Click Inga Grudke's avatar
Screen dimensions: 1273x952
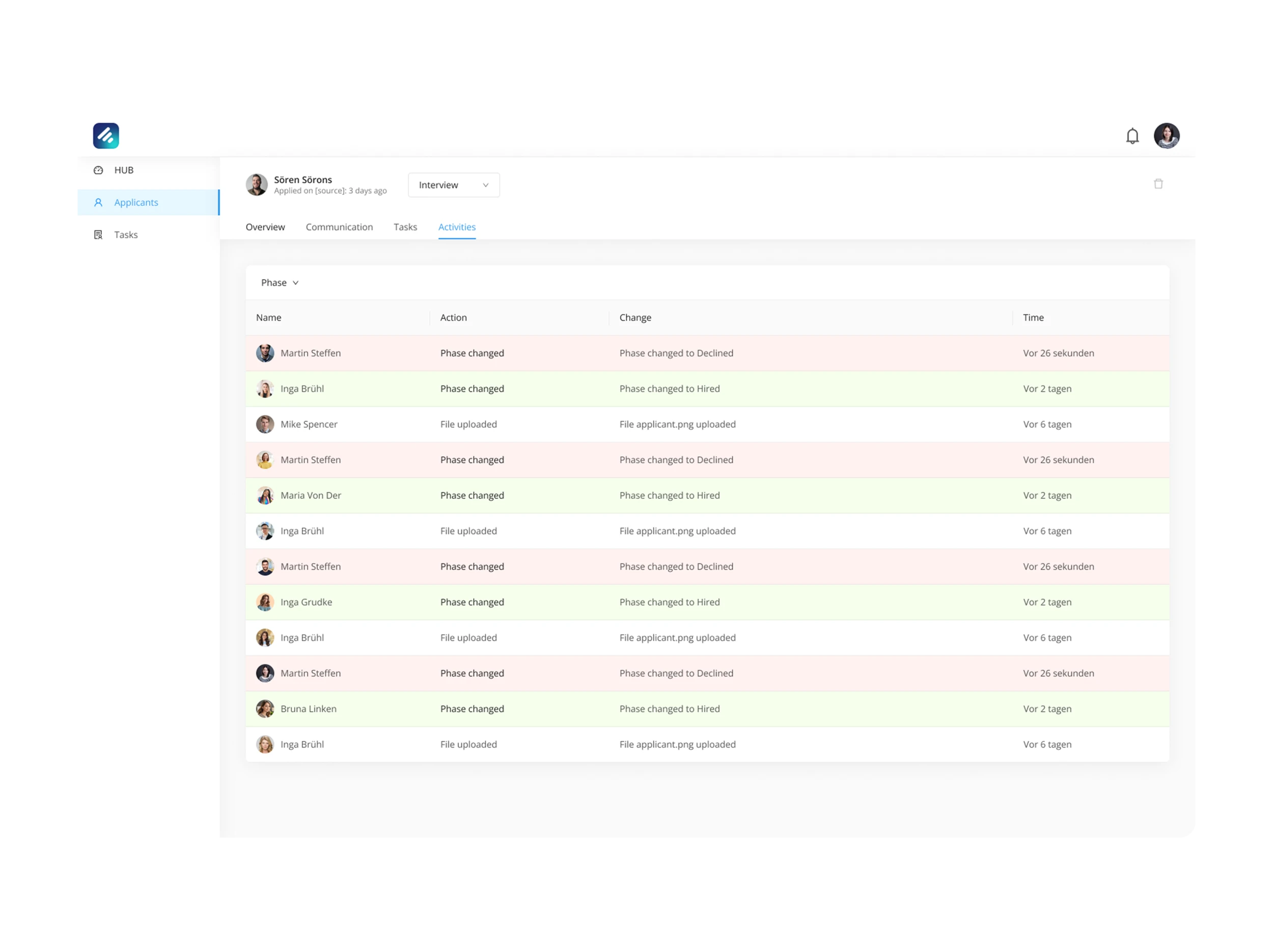tap(265, 602)
